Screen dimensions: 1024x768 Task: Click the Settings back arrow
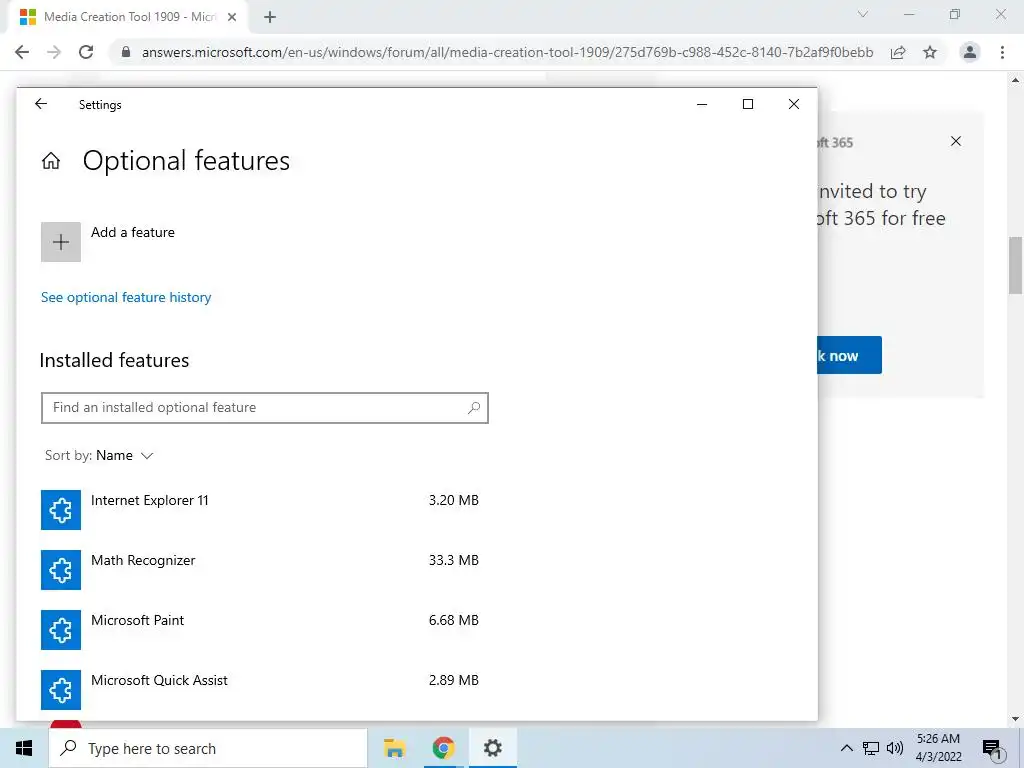tap(41, 104)
